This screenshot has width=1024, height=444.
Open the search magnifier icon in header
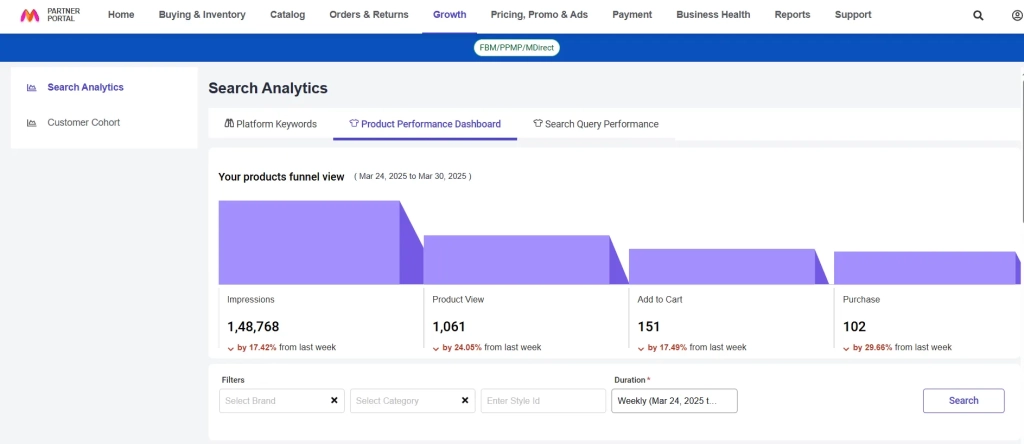978,15
